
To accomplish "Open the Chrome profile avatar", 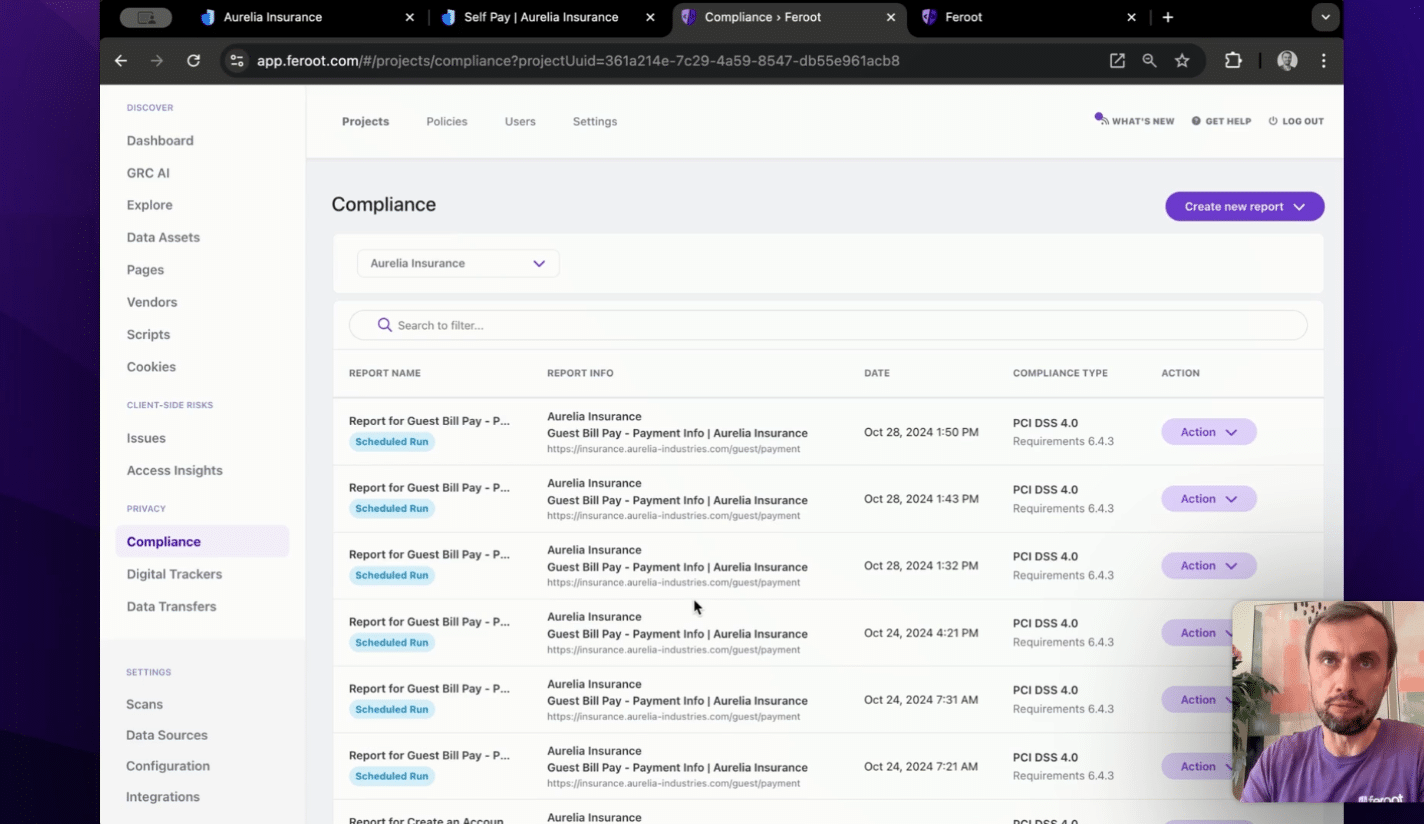I will [1287, 60].
